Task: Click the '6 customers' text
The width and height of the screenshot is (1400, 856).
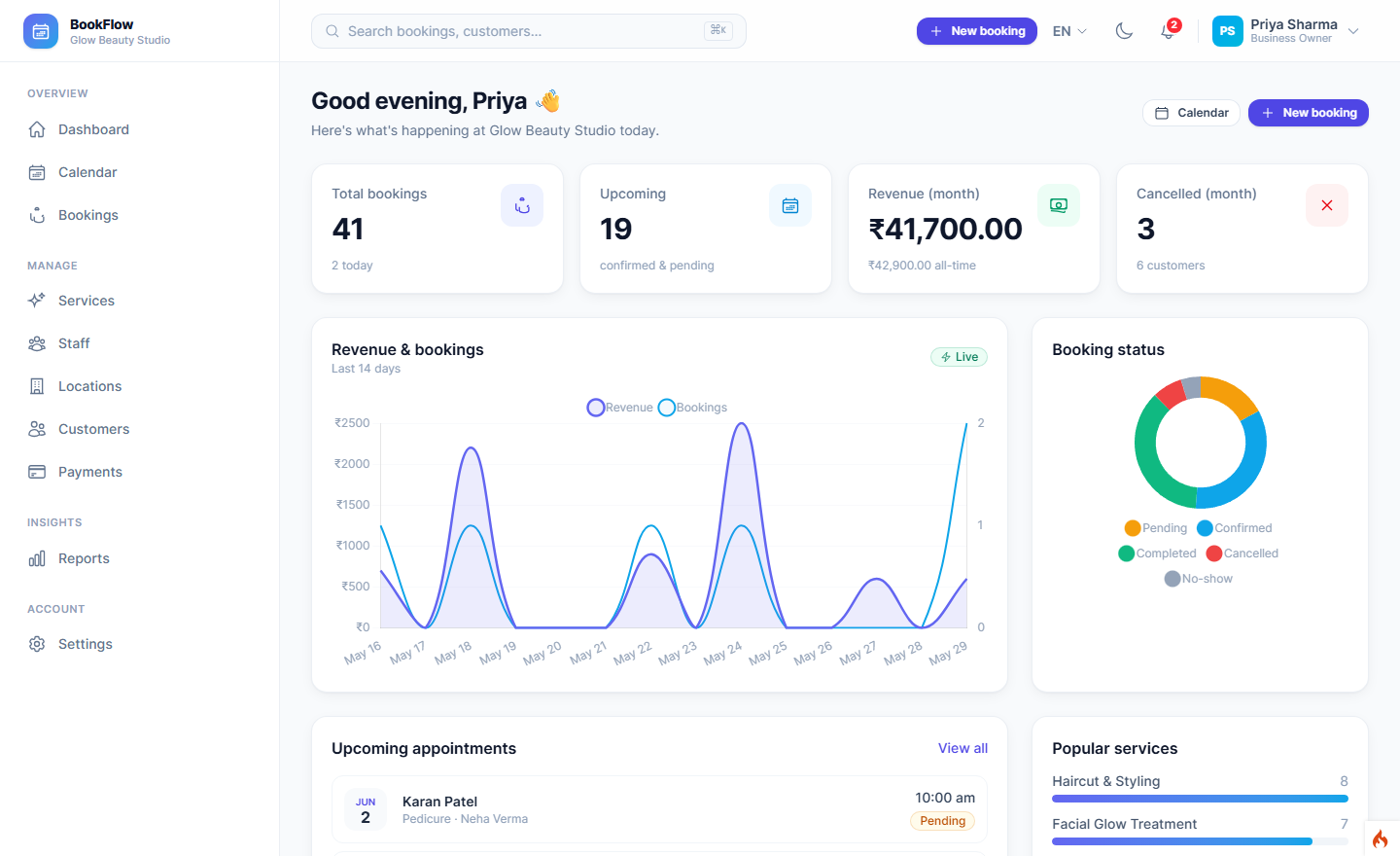Action: coord(1171,266)
